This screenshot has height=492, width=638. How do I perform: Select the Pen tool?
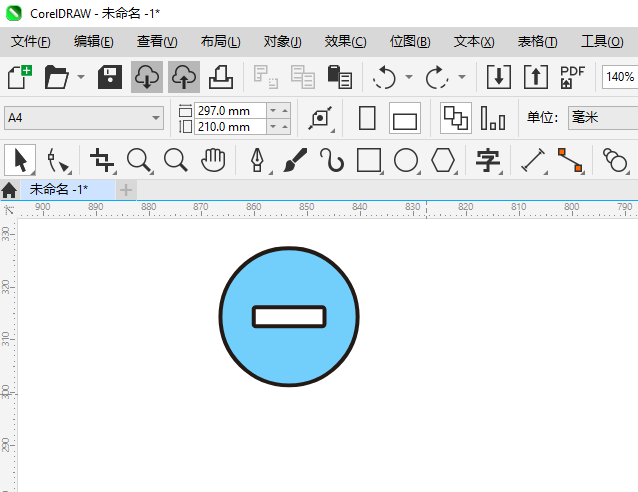[x=257, y=160]
